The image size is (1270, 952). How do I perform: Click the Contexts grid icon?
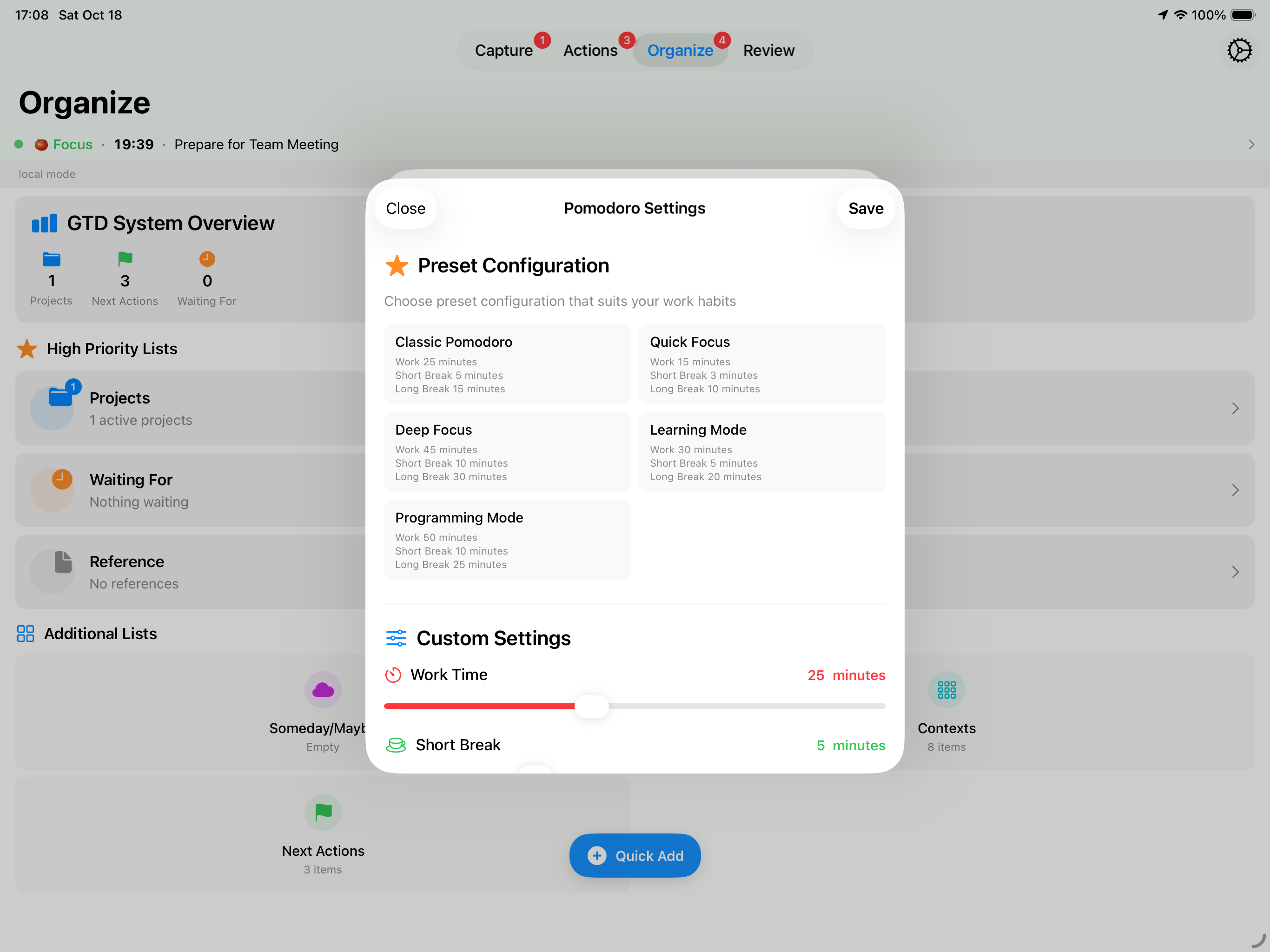946,690
